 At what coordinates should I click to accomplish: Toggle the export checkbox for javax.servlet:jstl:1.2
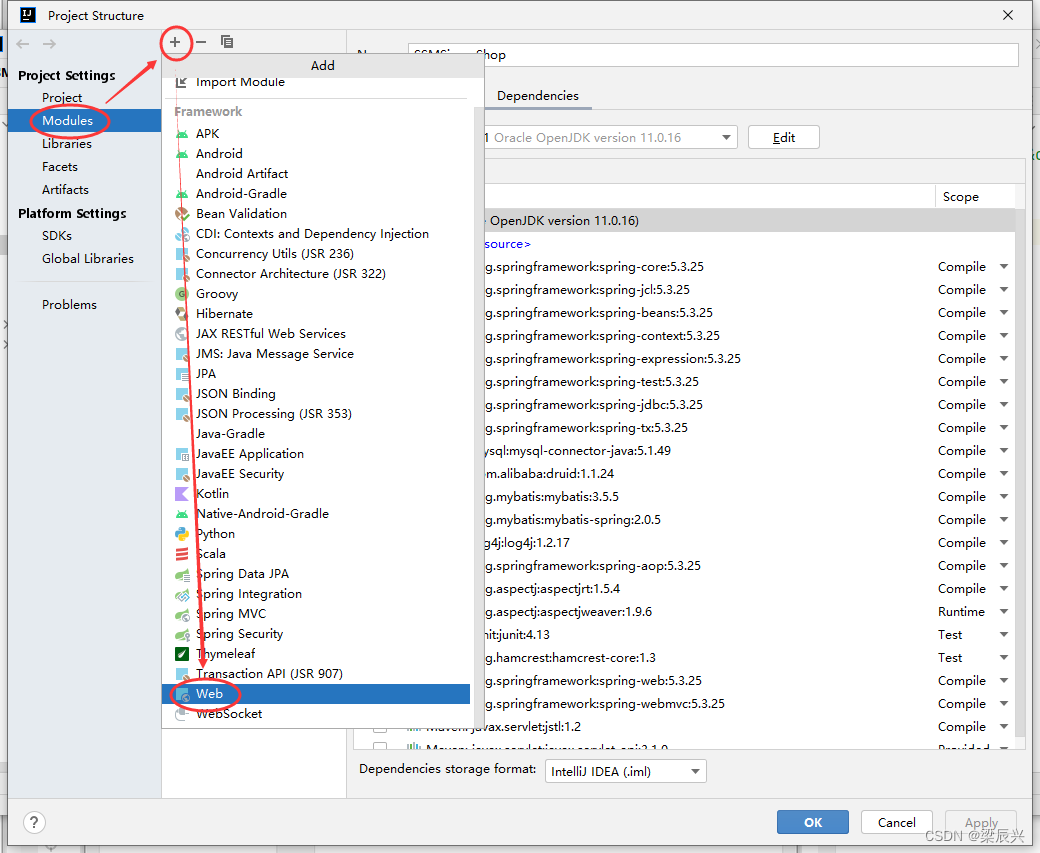(x=380, y=727)
